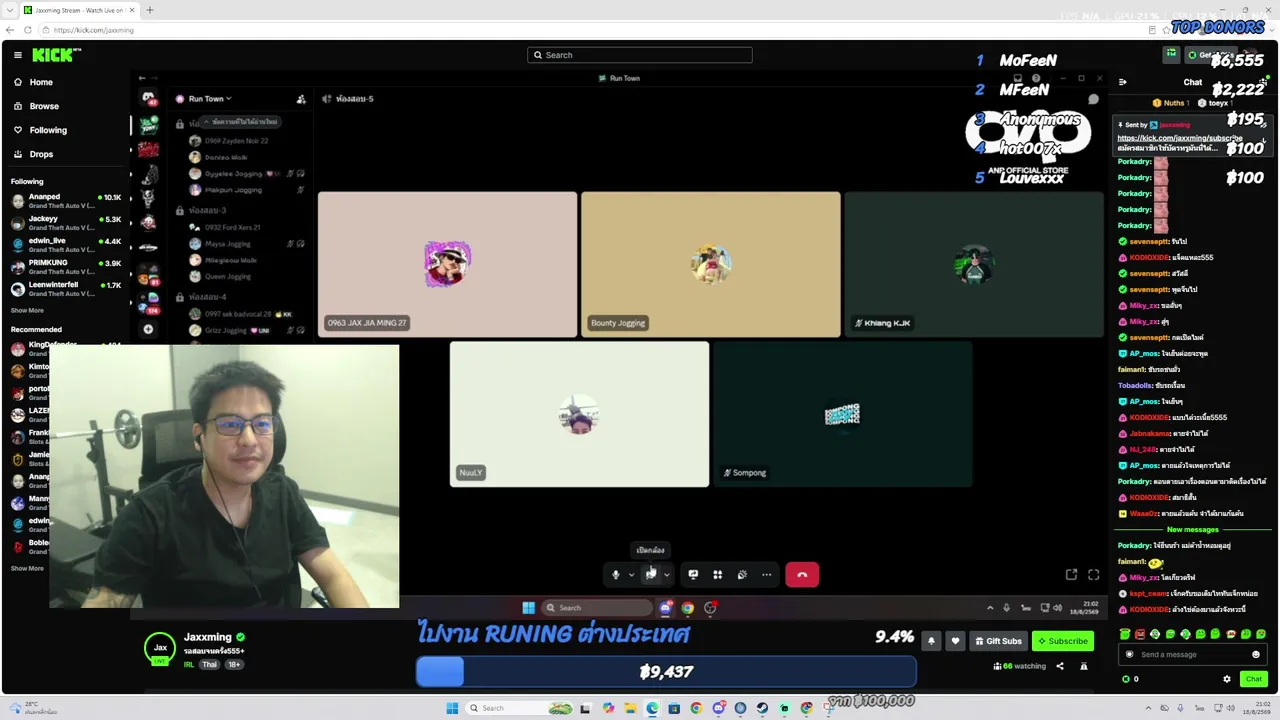Disconnect from the voice call

802,575
